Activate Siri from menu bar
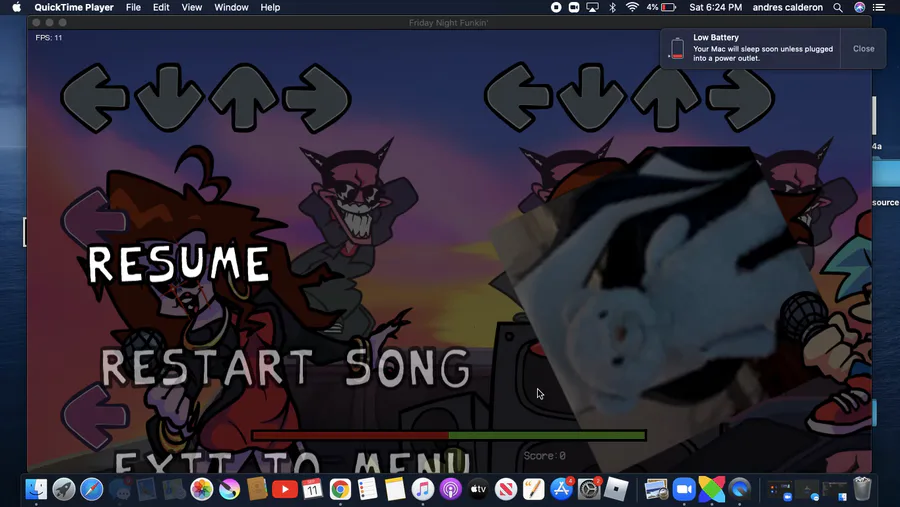 (859, 7)
